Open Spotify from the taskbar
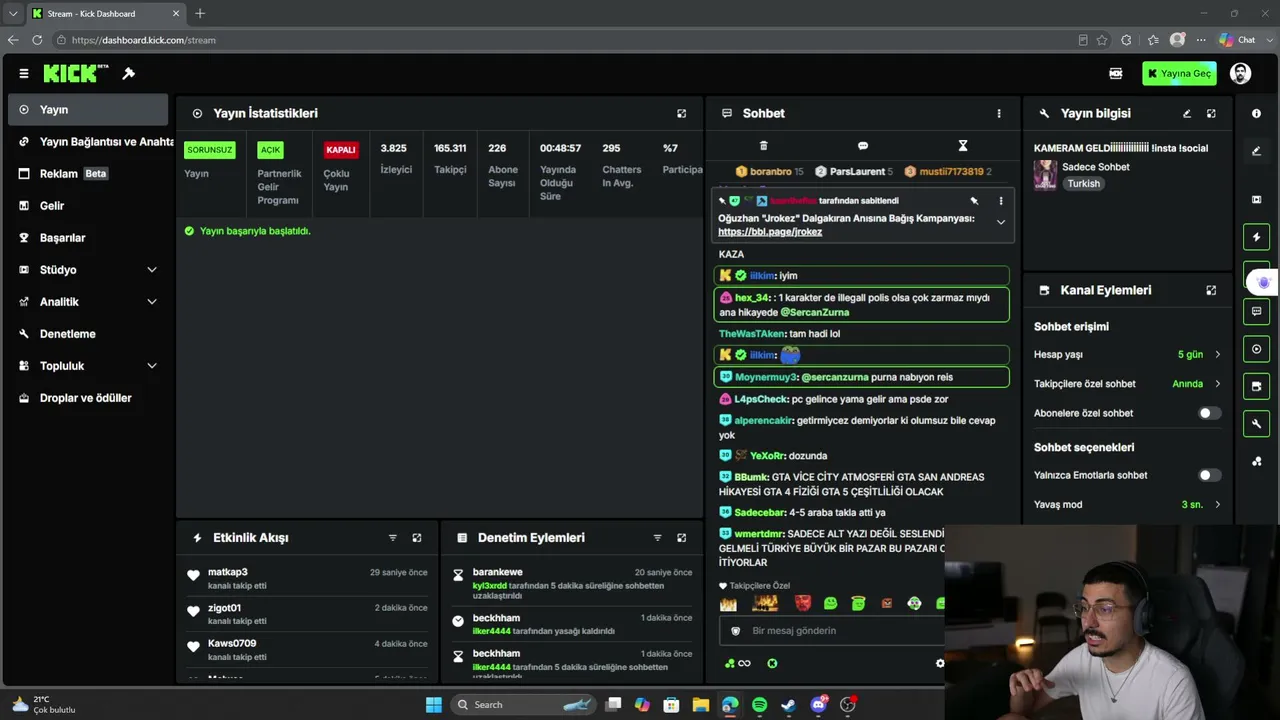This screenshot has width=1280, height=720. (760, 705)
